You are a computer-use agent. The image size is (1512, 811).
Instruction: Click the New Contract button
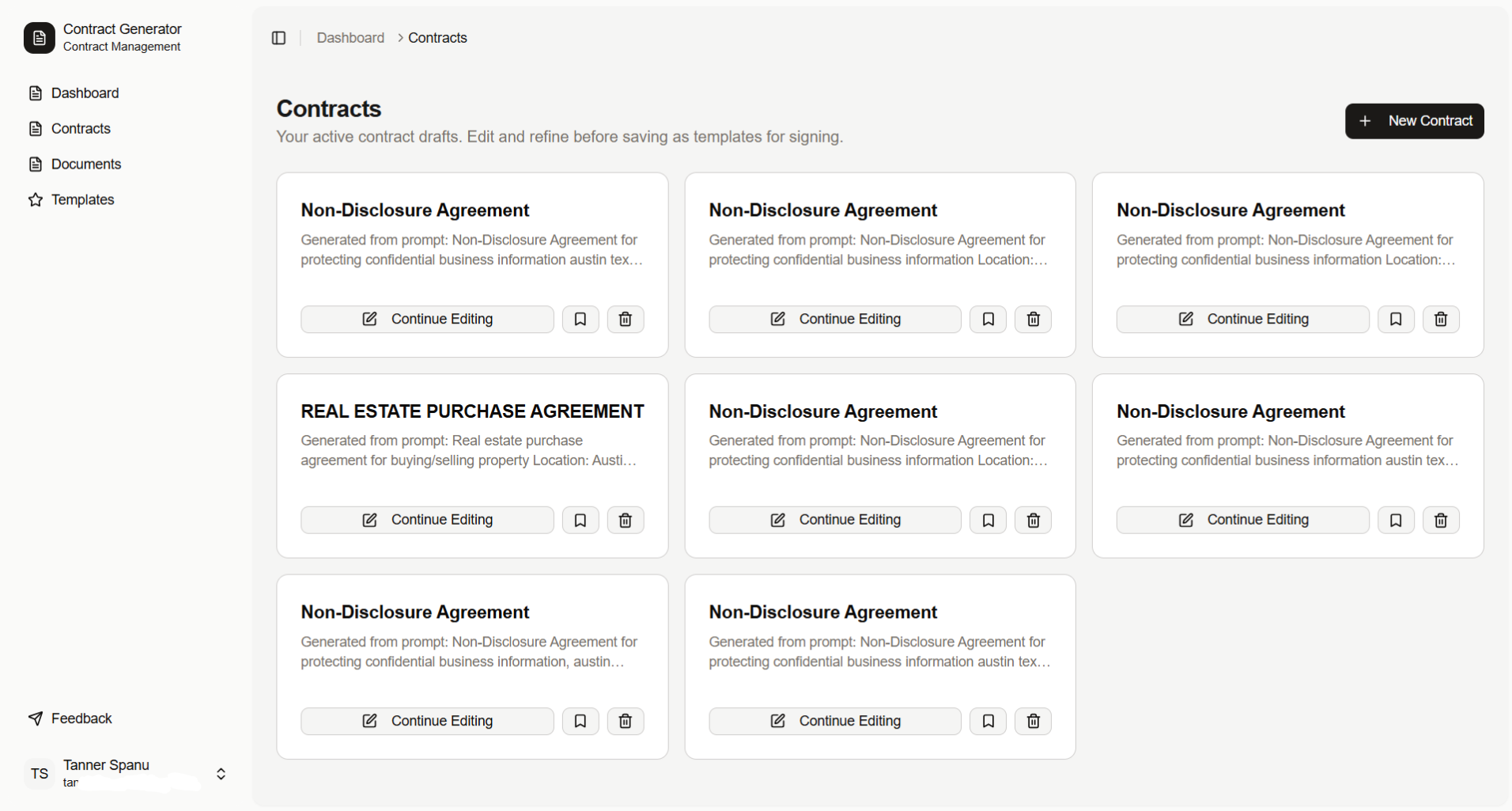tap(1414, 121)
